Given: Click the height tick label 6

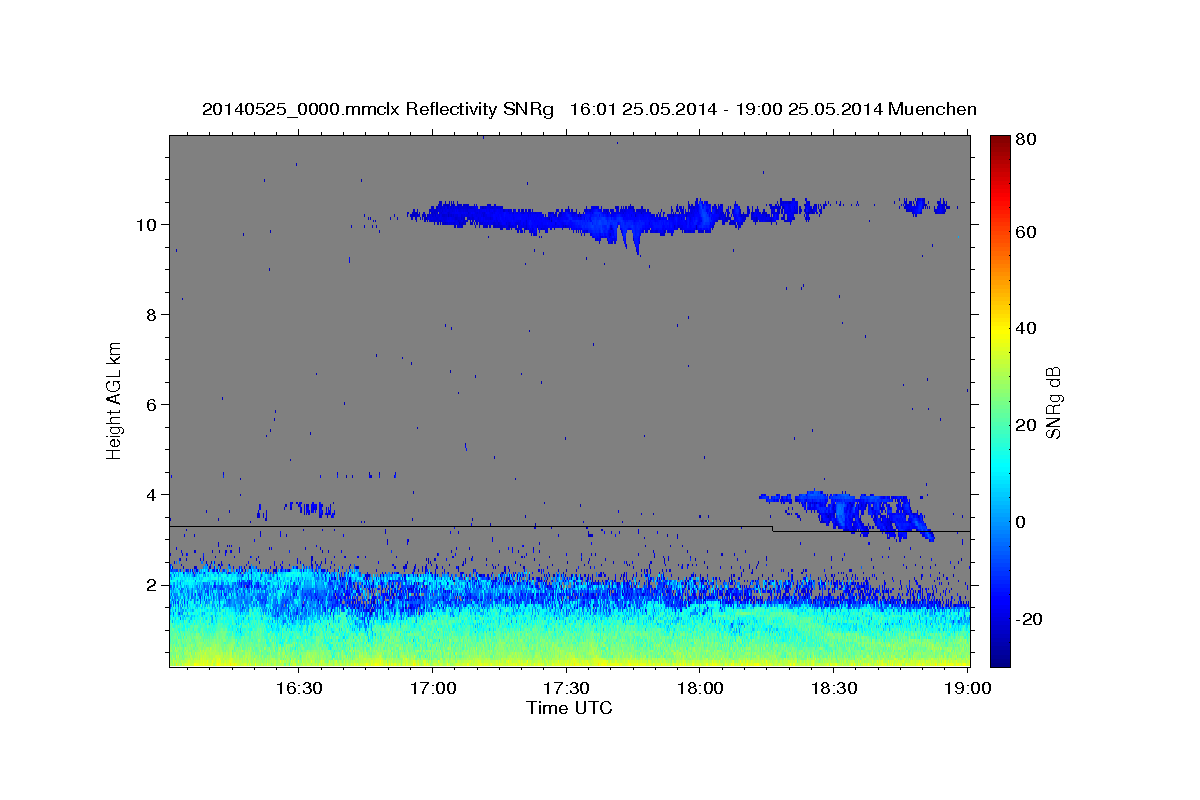Looking at the screenshot, I should pyautogui.click(x=153, y=404).
